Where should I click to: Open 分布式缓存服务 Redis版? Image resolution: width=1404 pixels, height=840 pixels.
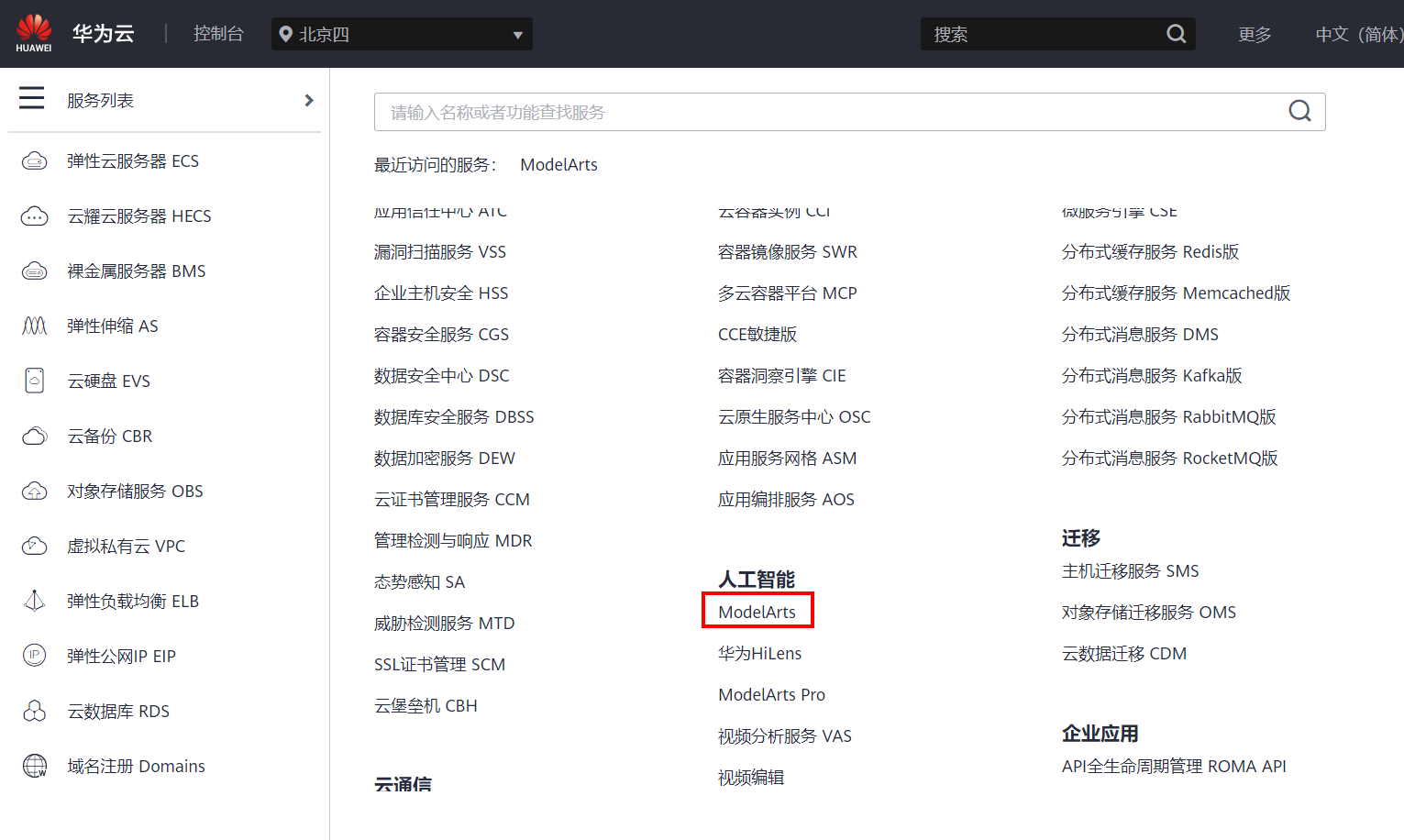click(1151, 251)
